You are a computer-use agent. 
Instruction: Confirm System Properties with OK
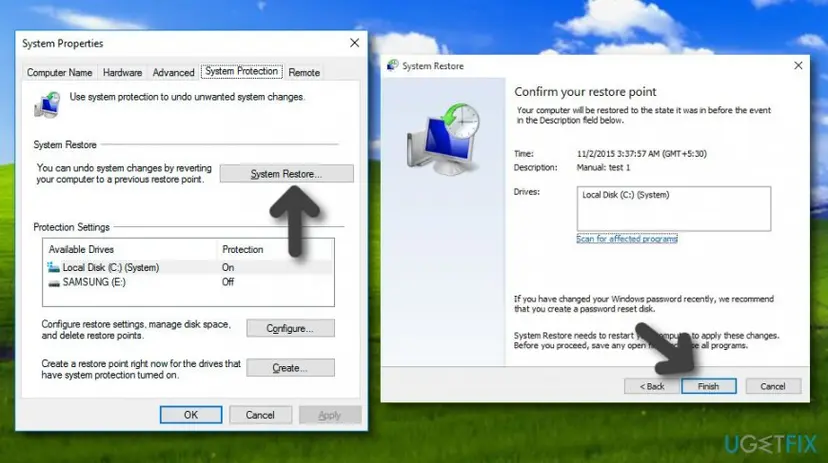(x=191, y=415)
